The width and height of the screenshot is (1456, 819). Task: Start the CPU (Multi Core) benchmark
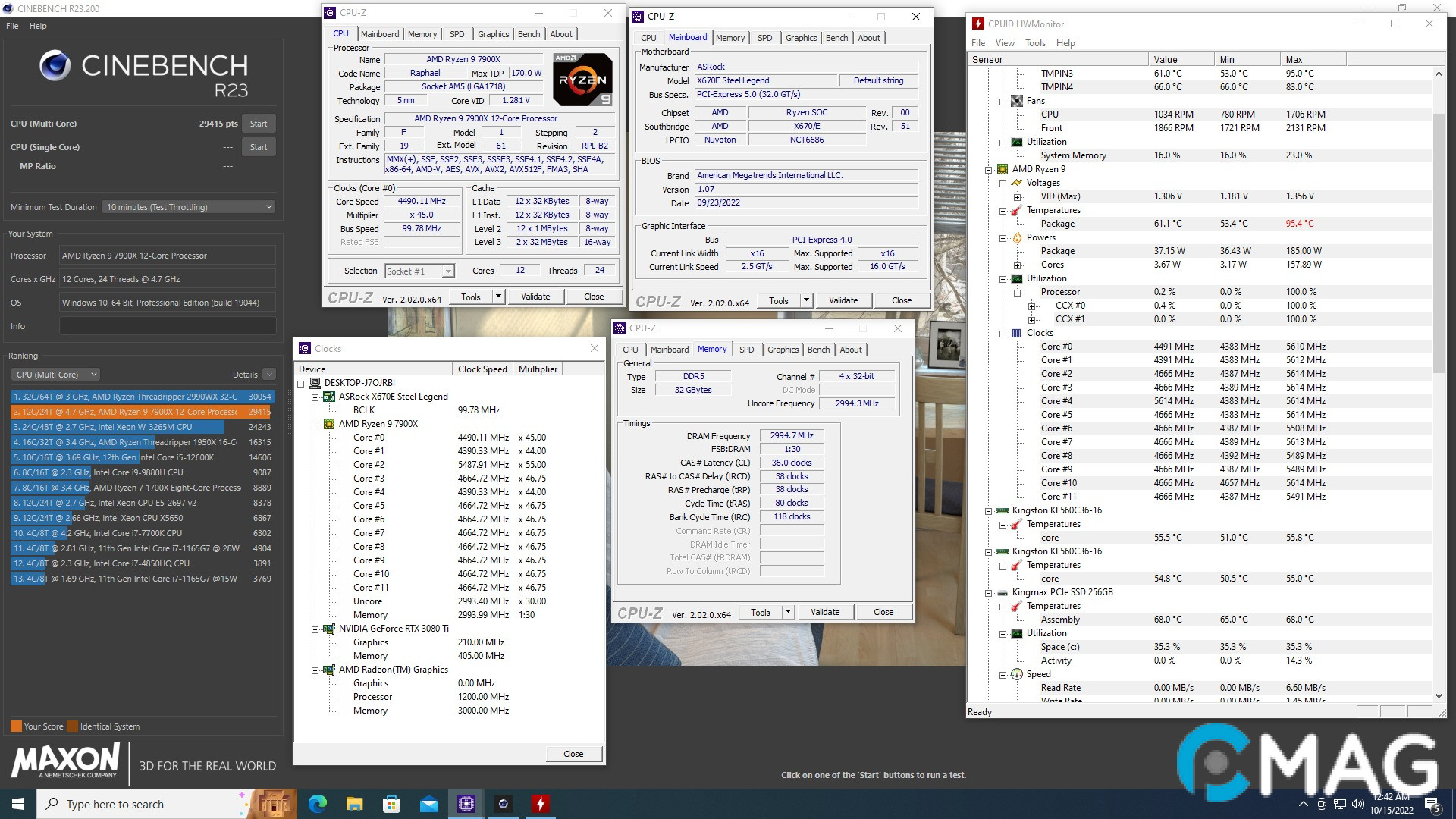(259, 123)
